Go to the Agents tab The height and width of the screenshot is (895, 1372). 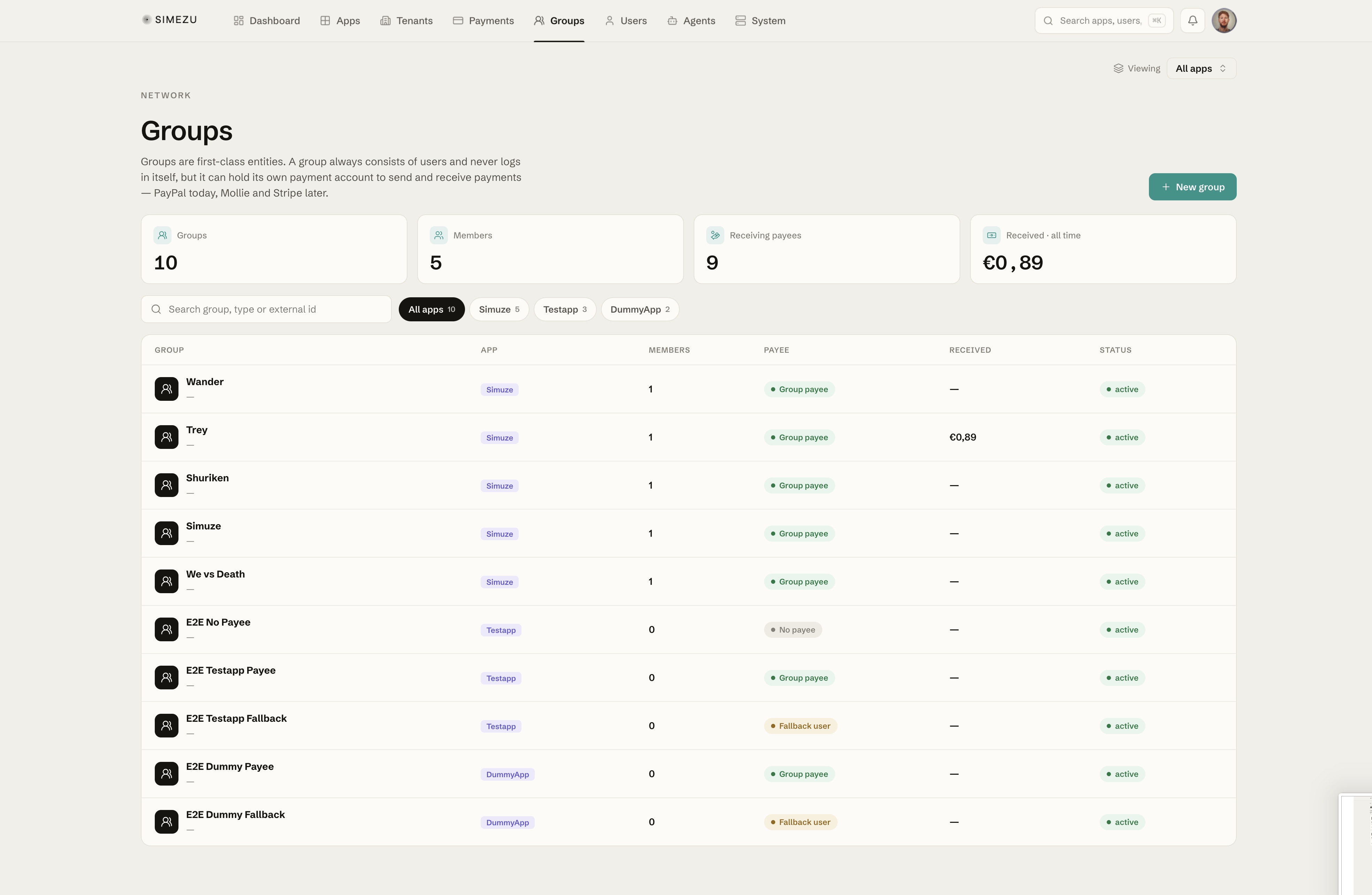pos(691,21)
